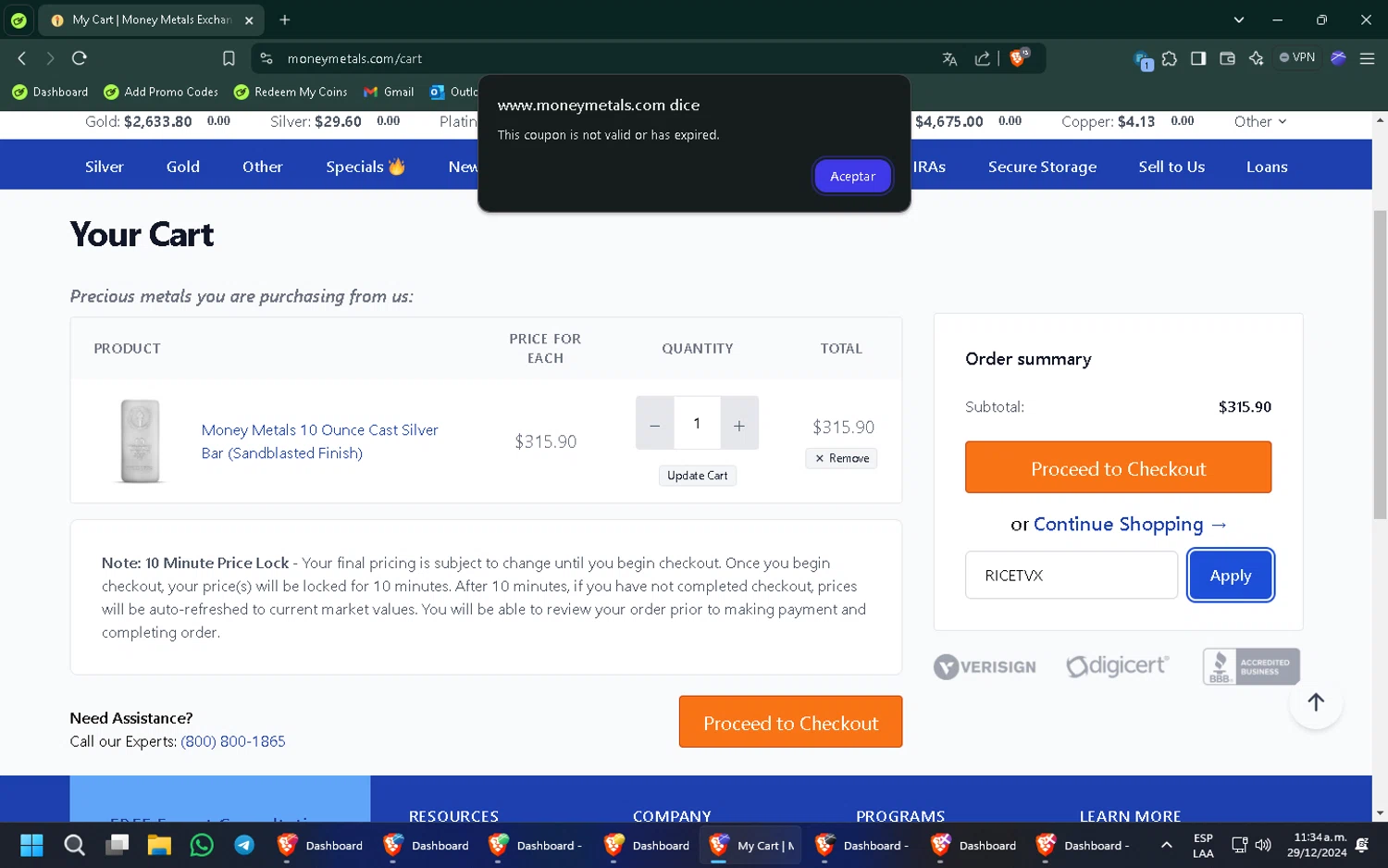Expand the Other metals price dropdown
Viewport: 1388px width, 868px height.
tap(1260, 121)
